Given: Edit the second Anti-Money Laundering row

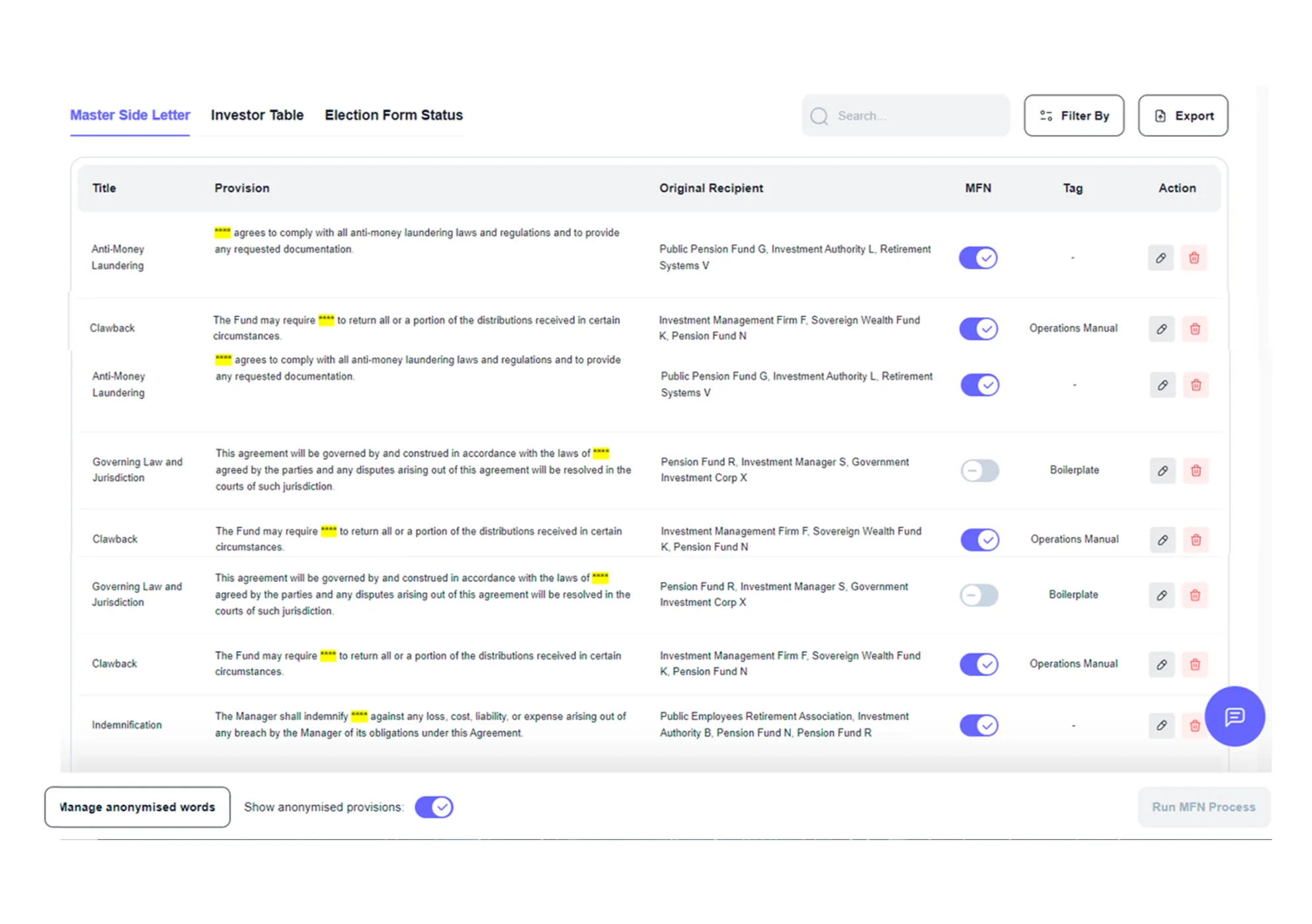Looking at the screenshot, I should click(x=1163, y=385).
